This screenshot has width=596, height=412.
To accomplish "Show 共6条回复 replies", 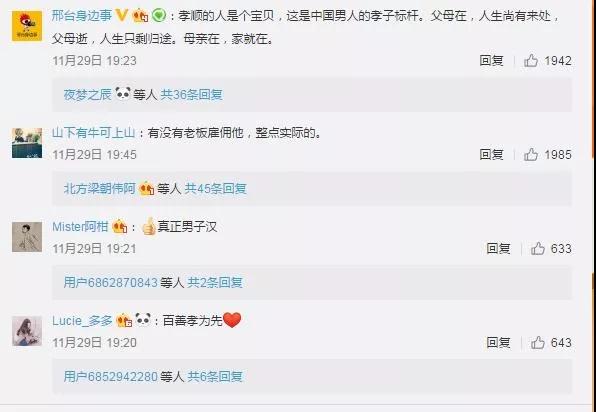I will tap(215, 376).
